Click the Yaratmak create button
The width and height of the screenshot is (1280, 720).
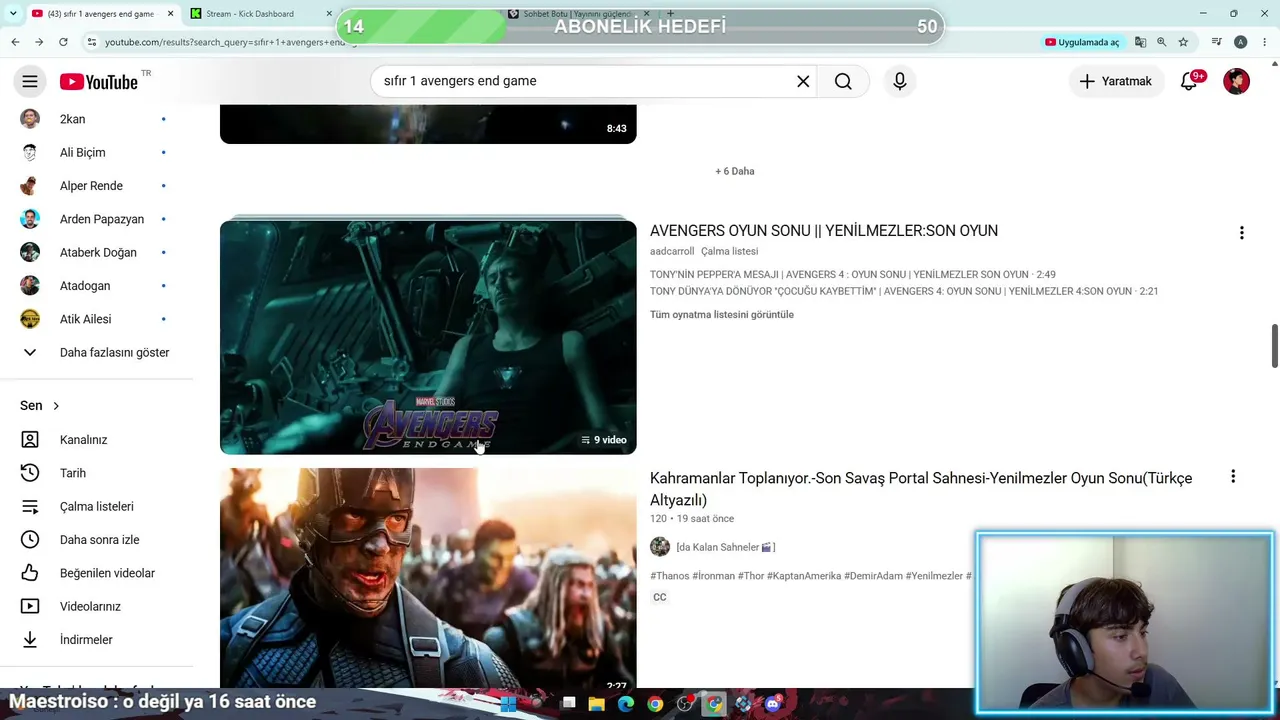click(1116, 81)
